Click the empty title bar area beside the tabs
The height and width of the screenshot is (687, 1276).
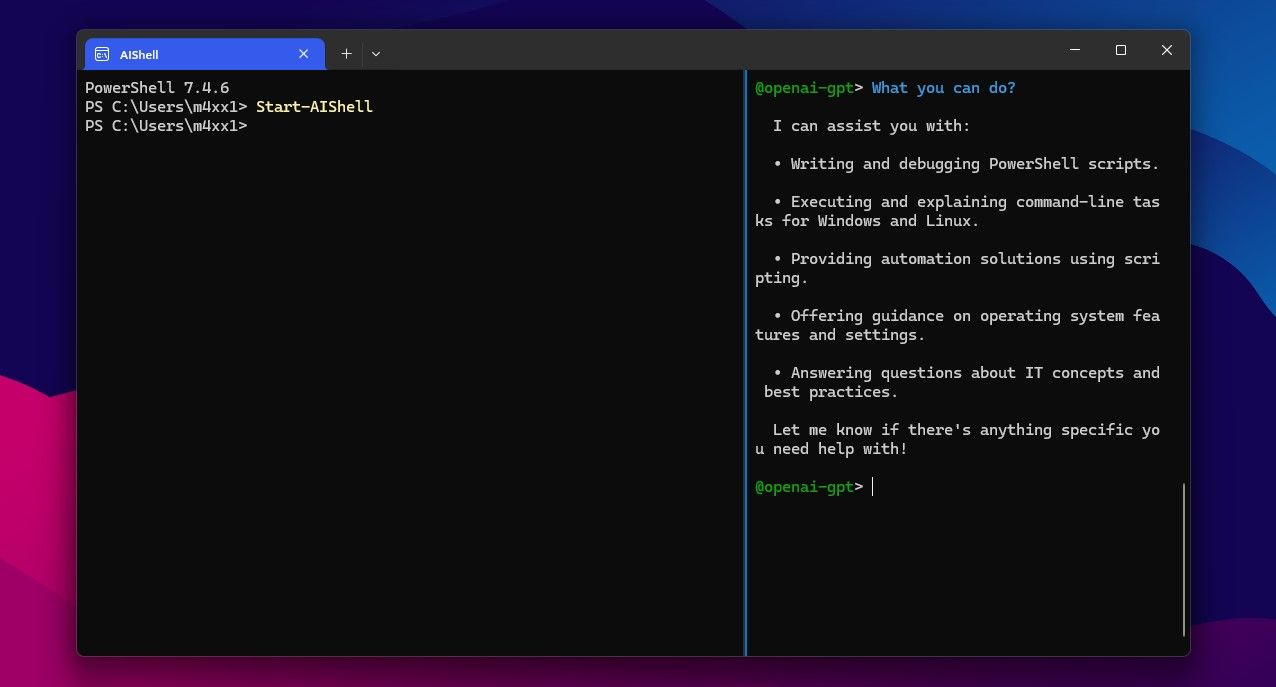tap(700, 50)
